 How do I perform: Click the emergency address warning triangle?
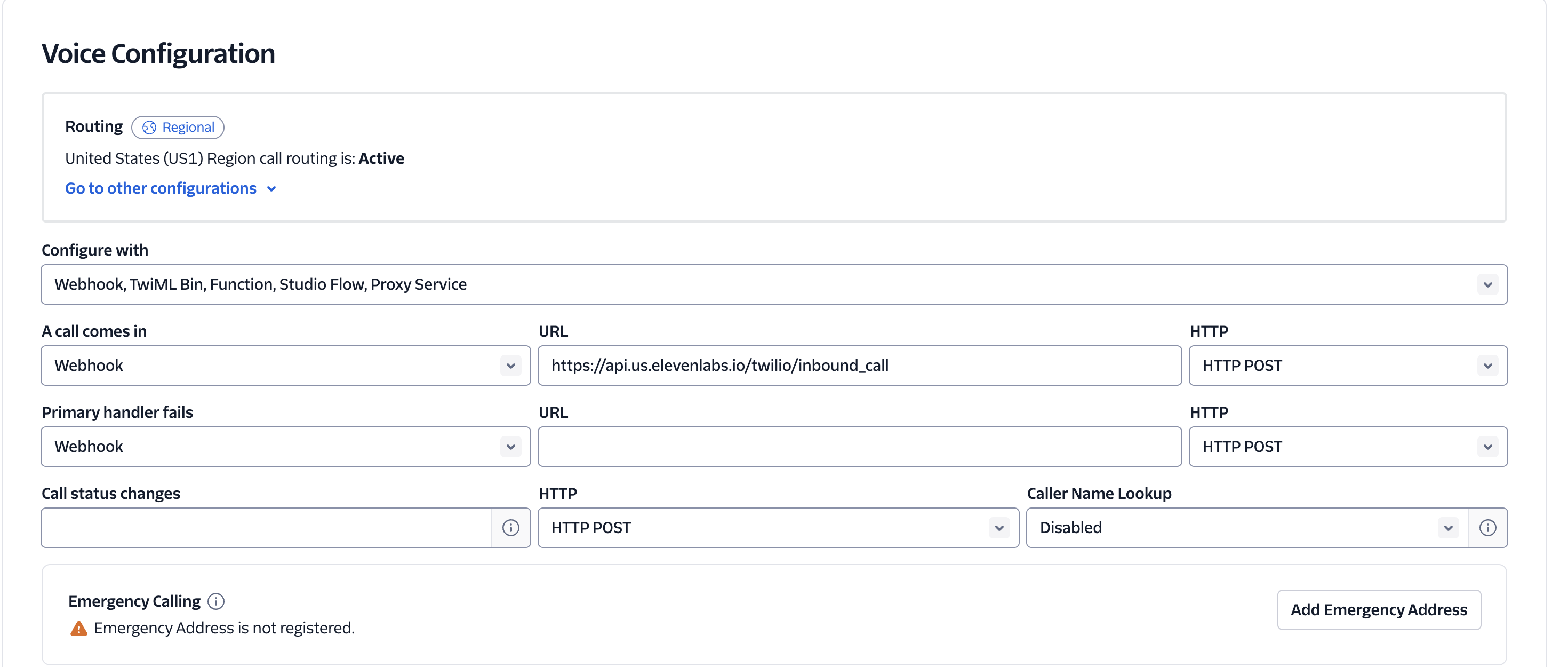coord(78,628)
